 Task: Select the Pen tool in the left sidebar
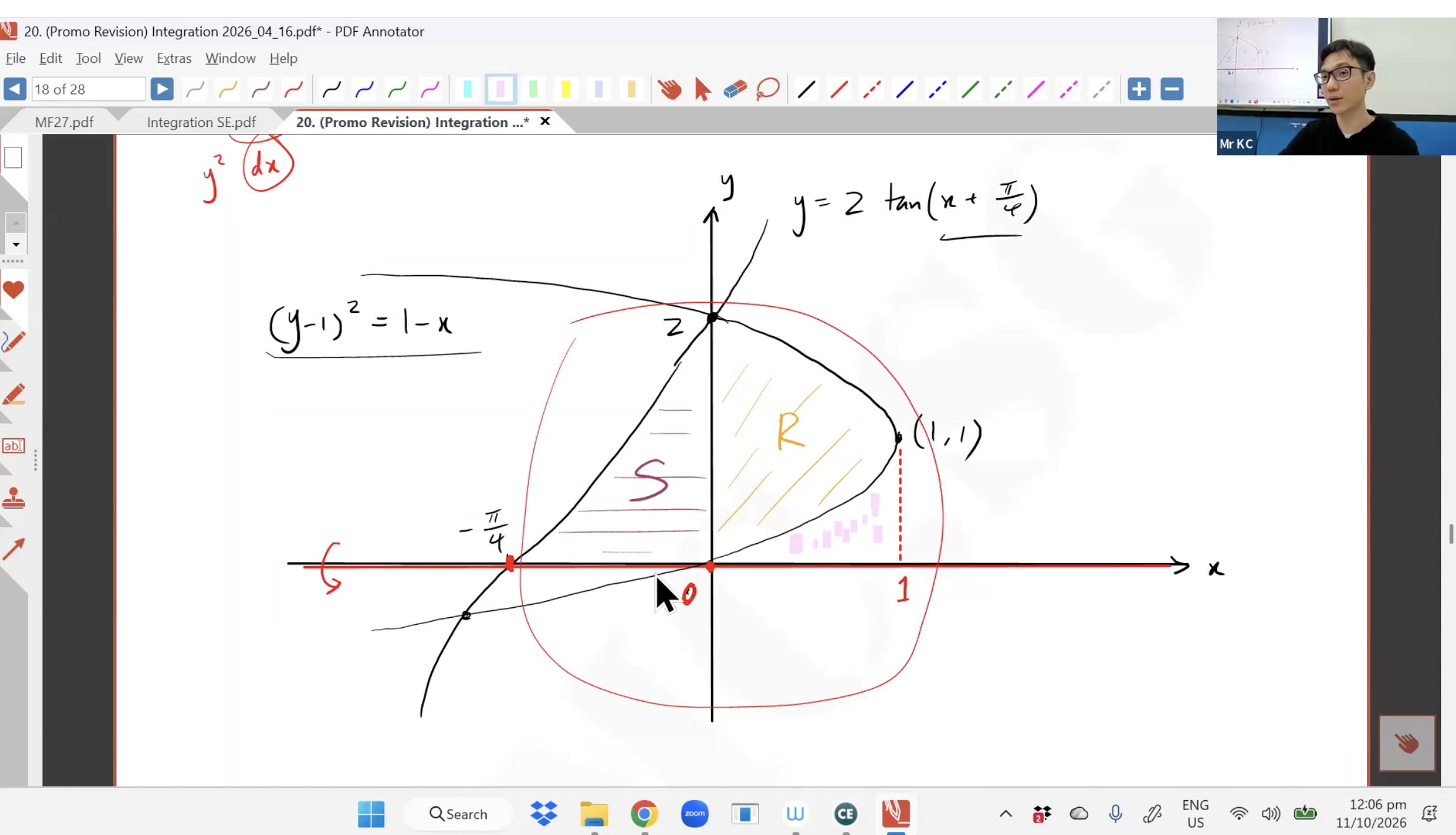13,342
